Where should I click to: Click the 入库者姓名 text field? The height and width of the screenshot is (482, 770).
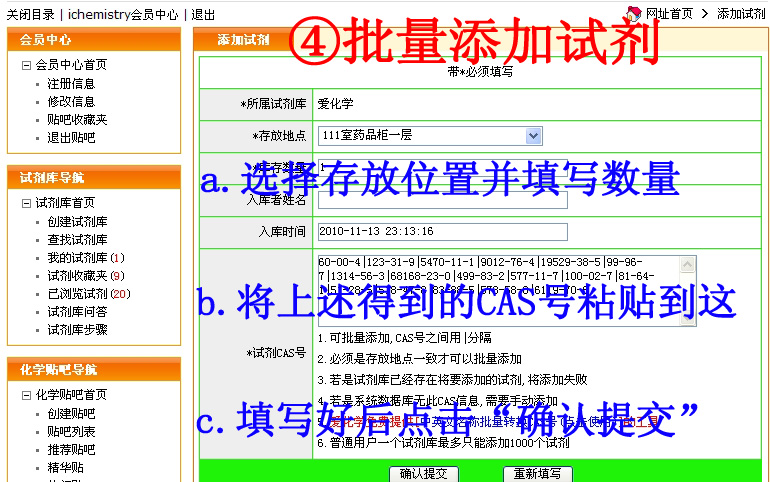pyautogui.click(x=442, y=199)
